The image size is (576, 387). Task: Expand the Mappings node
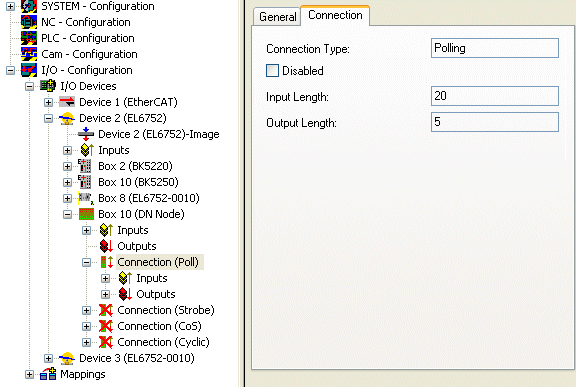(x=29, y=375)
